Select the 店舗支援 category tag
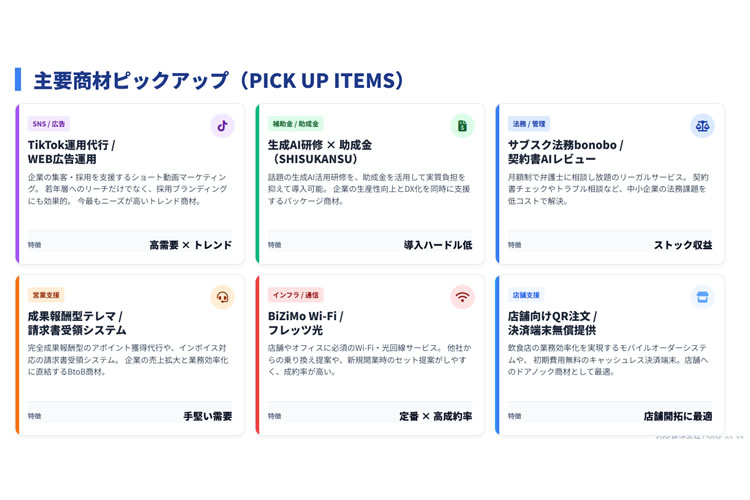The image size is (750, 500). click(x=526, y=295)
